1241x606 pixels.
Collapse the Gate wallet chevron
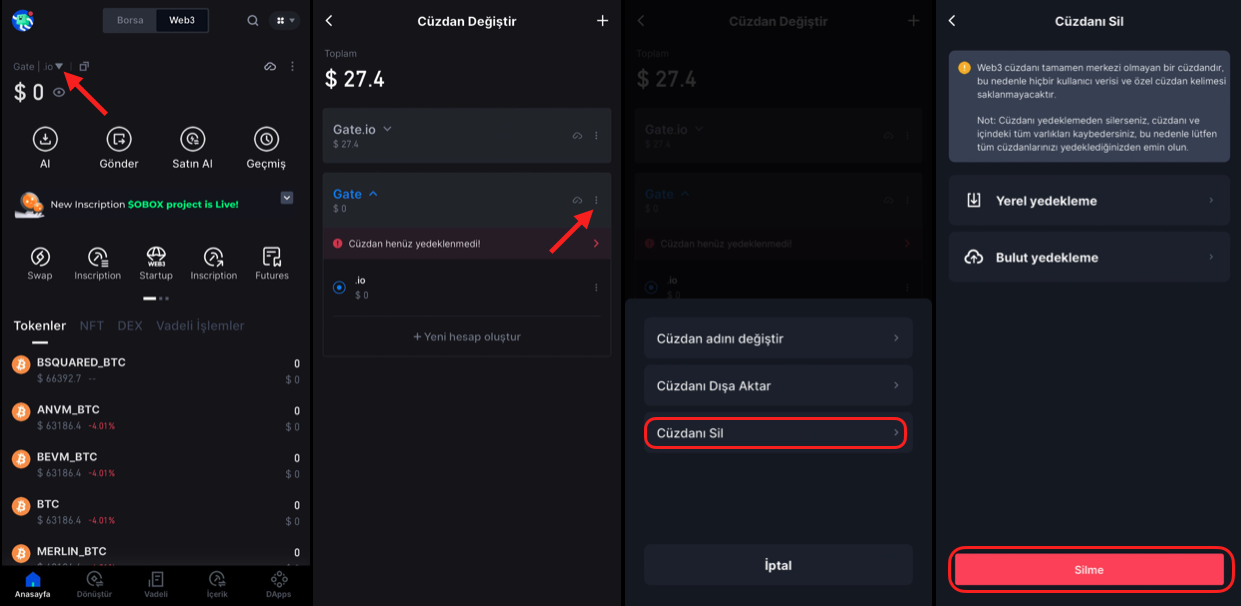(x=374, y=194)
